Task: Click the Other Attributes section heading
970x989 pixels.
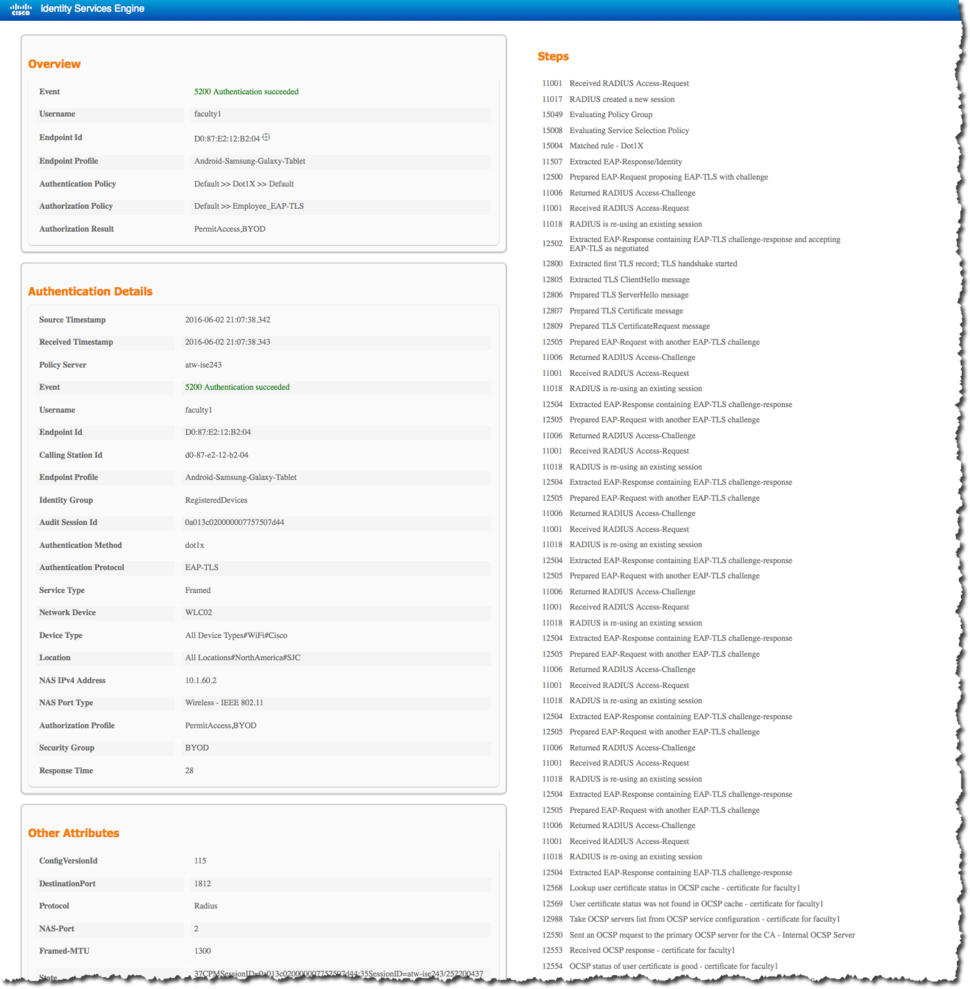Action: (x=73, y=833)
